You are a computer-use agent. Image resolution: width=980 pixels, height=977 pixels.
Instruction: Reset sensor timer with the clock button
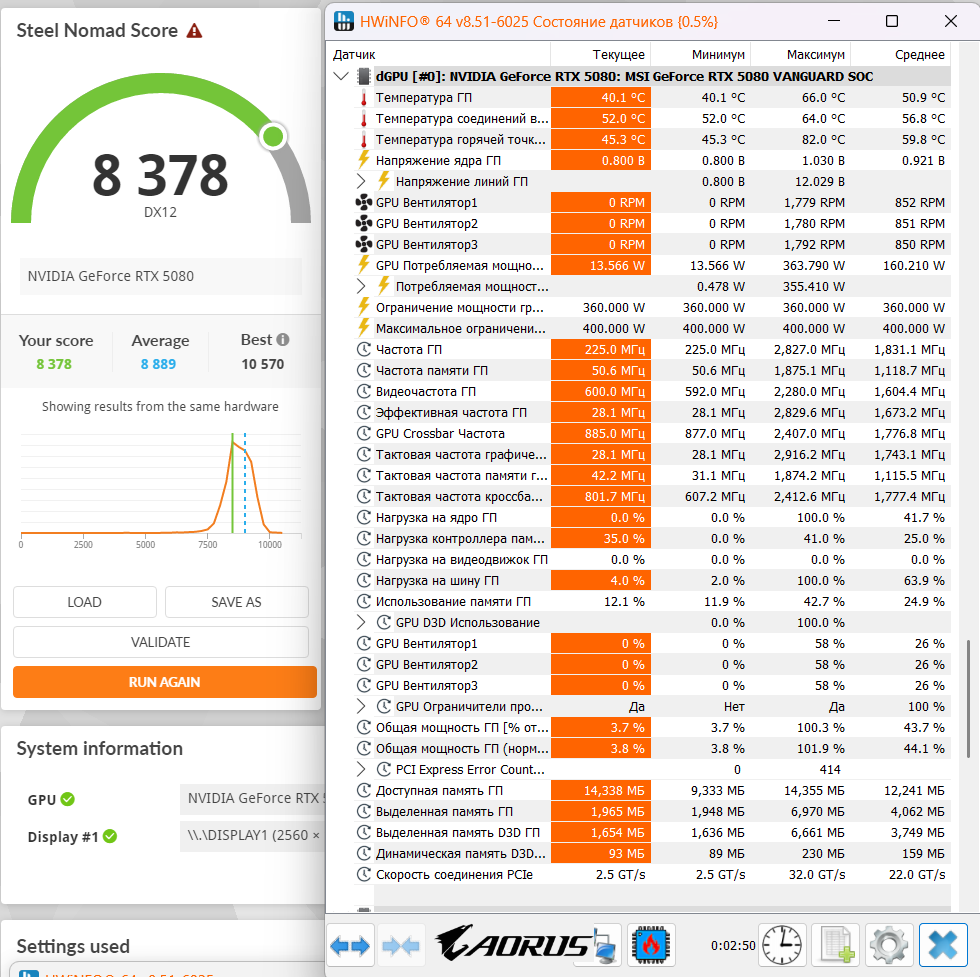click(782, 944)
